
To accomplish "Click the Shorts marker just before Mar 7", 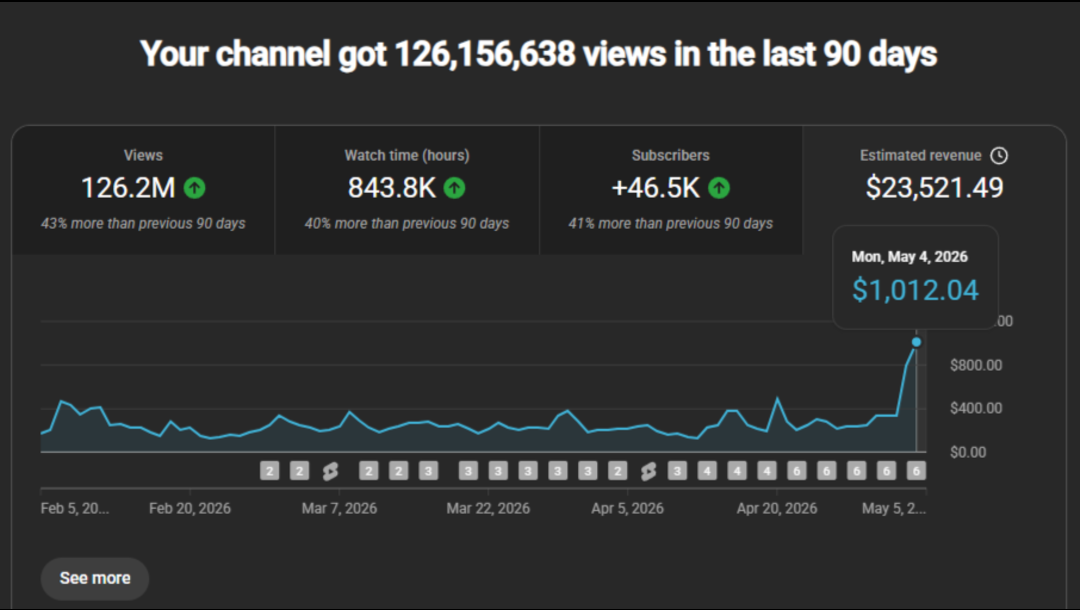I will tap(331, 471).
